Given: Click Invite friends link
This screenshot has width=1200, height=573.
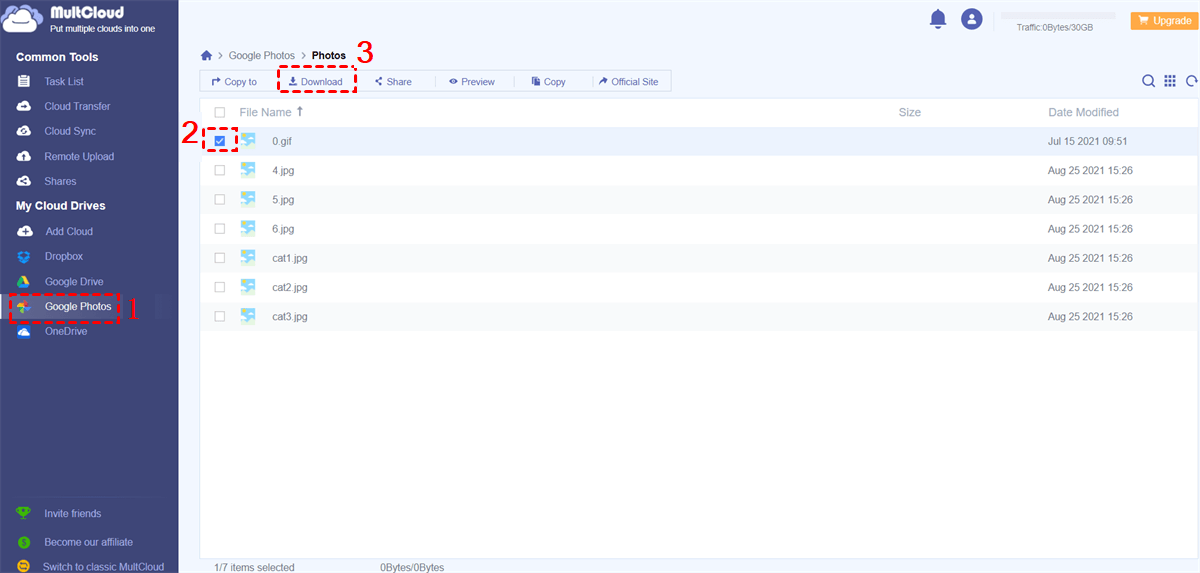Looking at the screenshot, I should coord(73,513).
